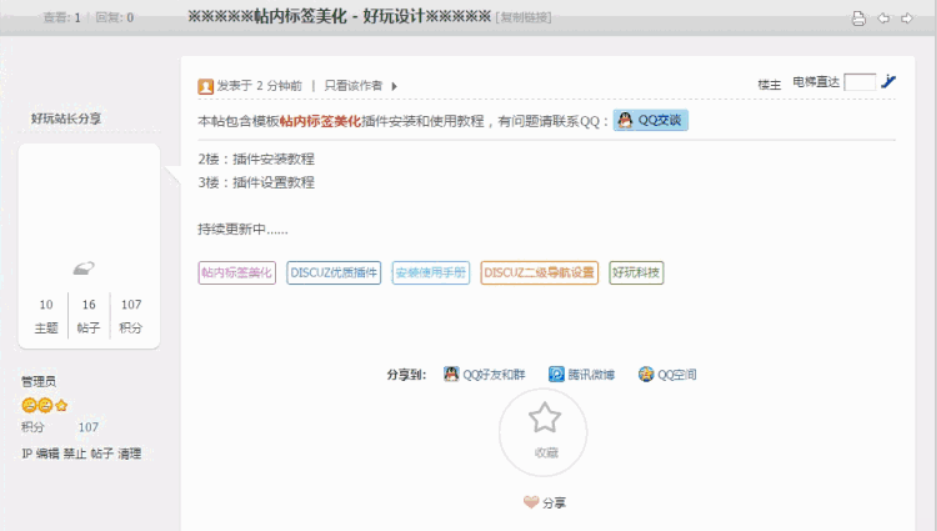Go to next thread with right arrow

(x=907, y=19)
